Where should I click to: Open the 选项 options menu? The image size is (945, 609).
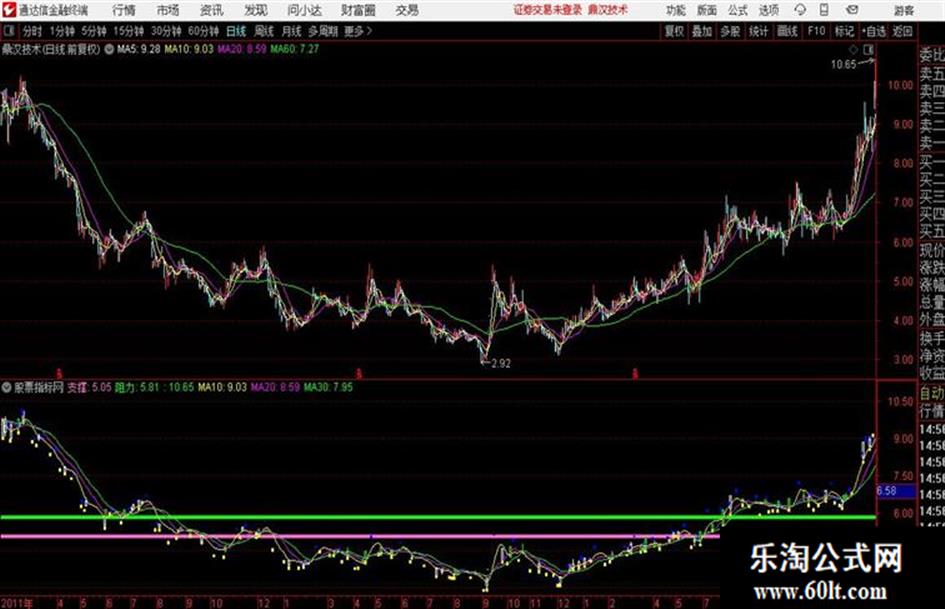pos(769,10)
